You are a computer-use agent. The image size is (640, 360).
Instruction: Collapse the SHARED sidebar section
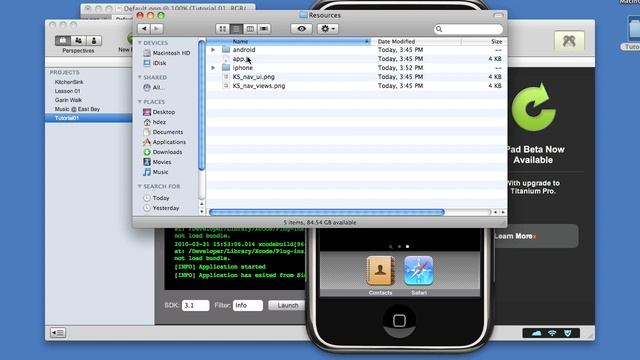point(140,77)
